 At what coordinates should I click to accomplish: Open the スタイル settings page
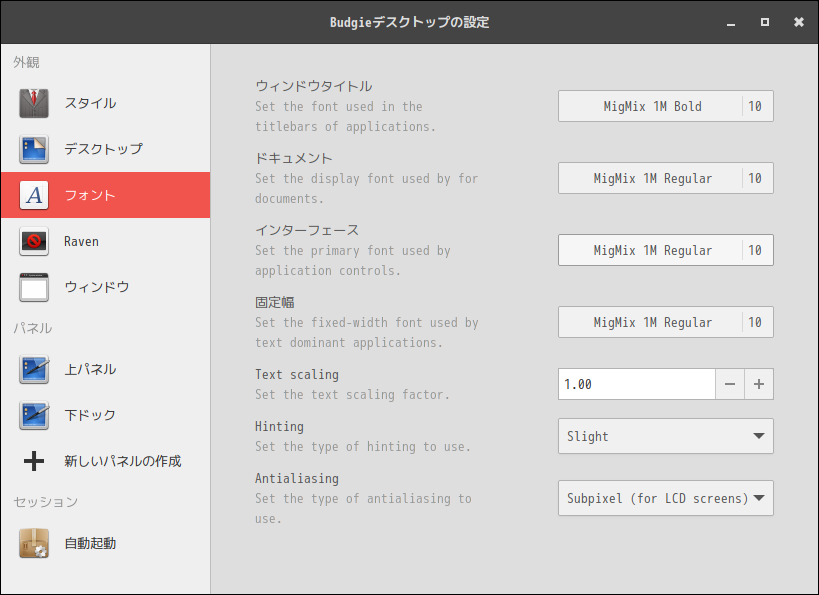click(106, 103)
